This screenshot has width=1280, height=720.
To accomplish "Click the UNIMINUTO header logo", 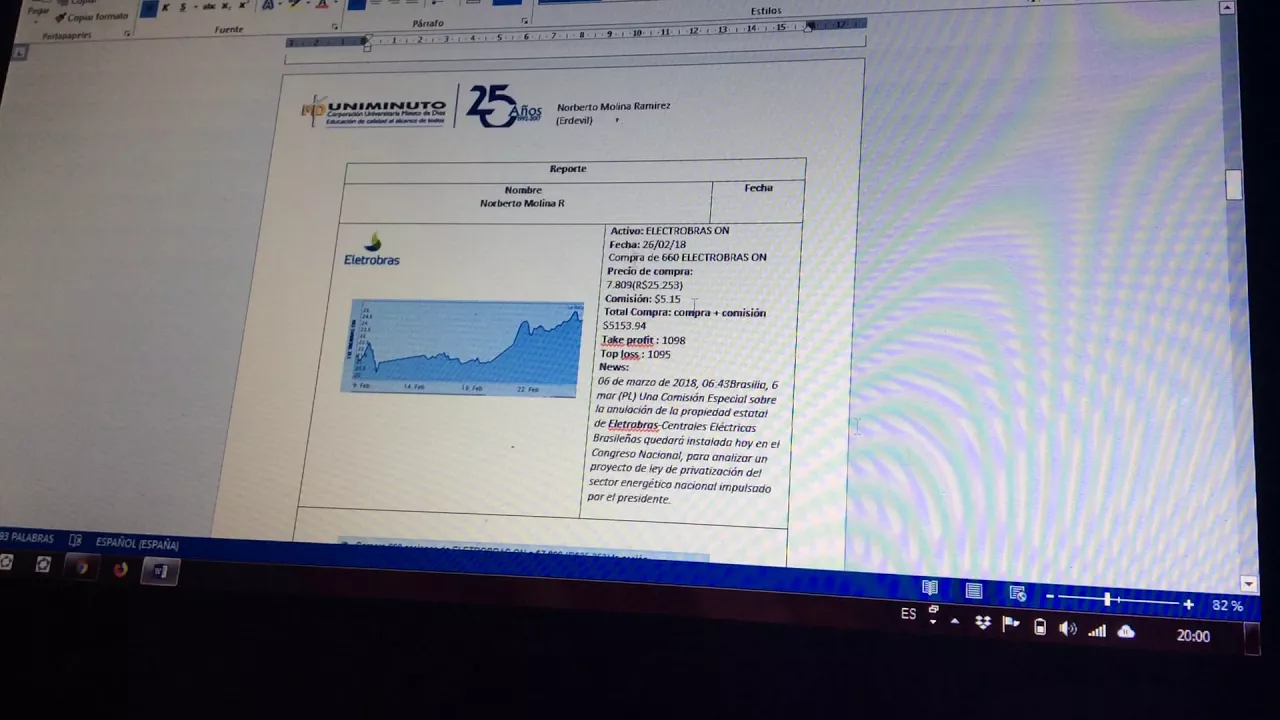I will tap(374, 110).
